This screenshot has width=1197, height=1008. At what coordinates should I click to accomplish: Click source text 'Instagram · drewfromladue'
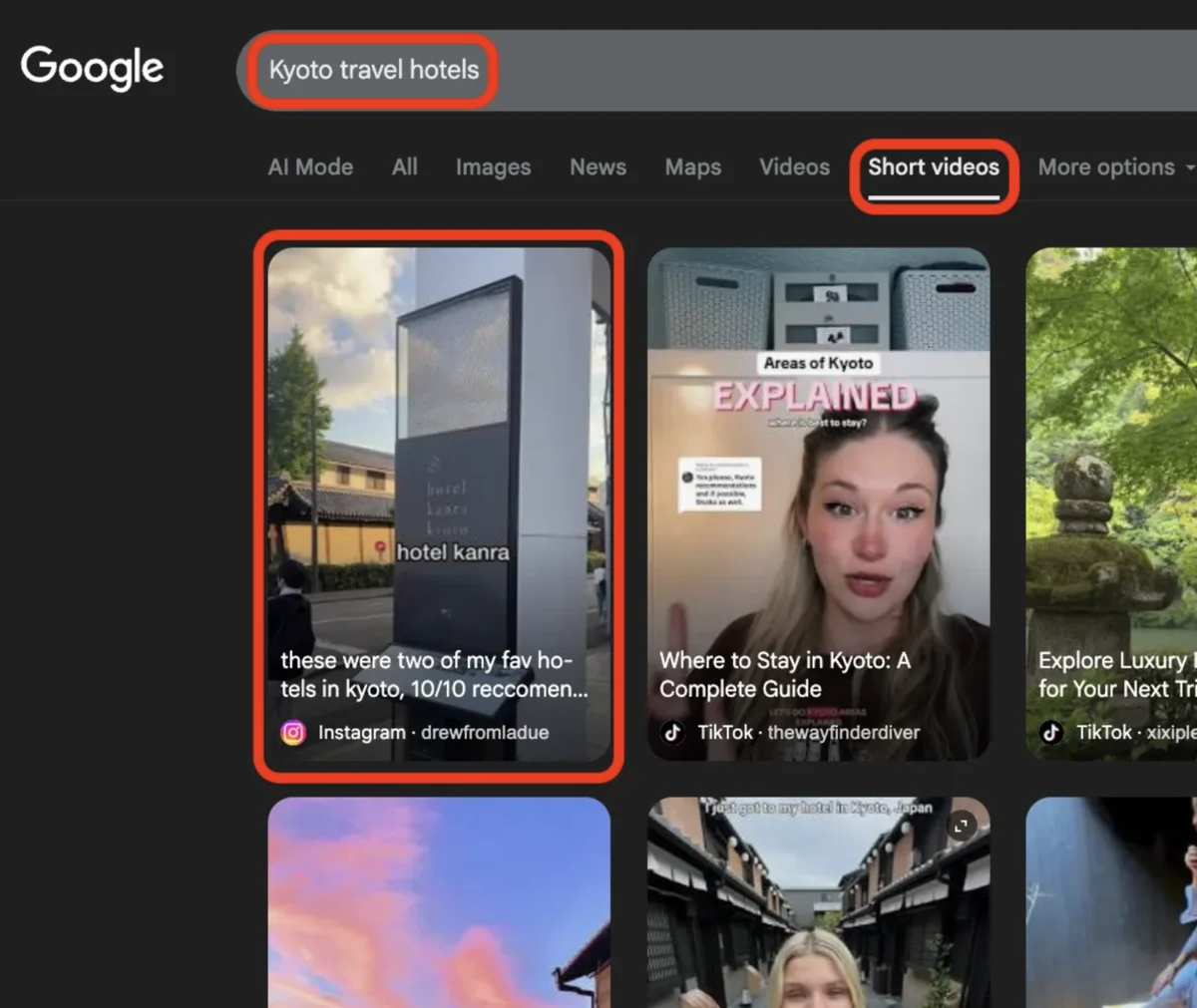(x=433, y=733)
